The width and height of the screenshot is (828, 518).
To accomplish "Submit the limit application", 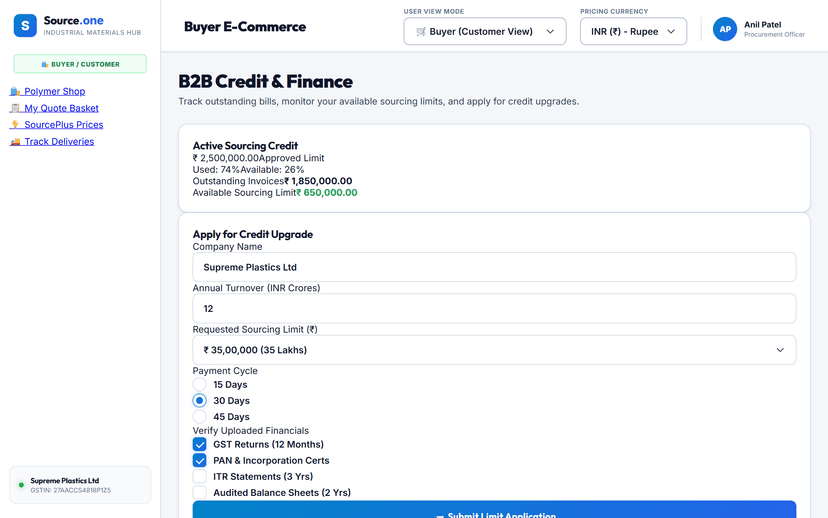I will click(494, 510).
